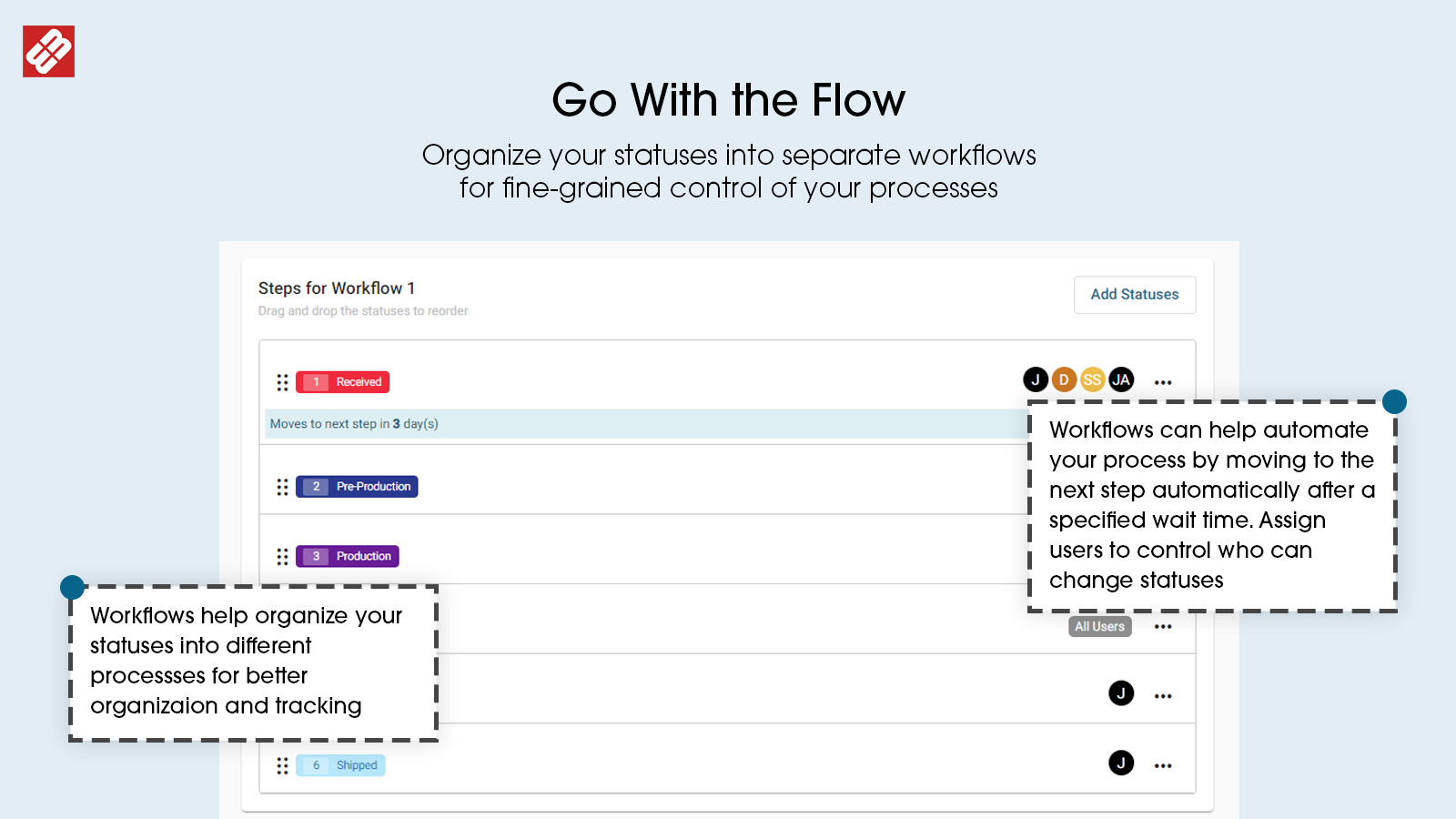The image size is (1456, 819).
Task: Click the drag handle beside the Production status
Action: [283, 556]
